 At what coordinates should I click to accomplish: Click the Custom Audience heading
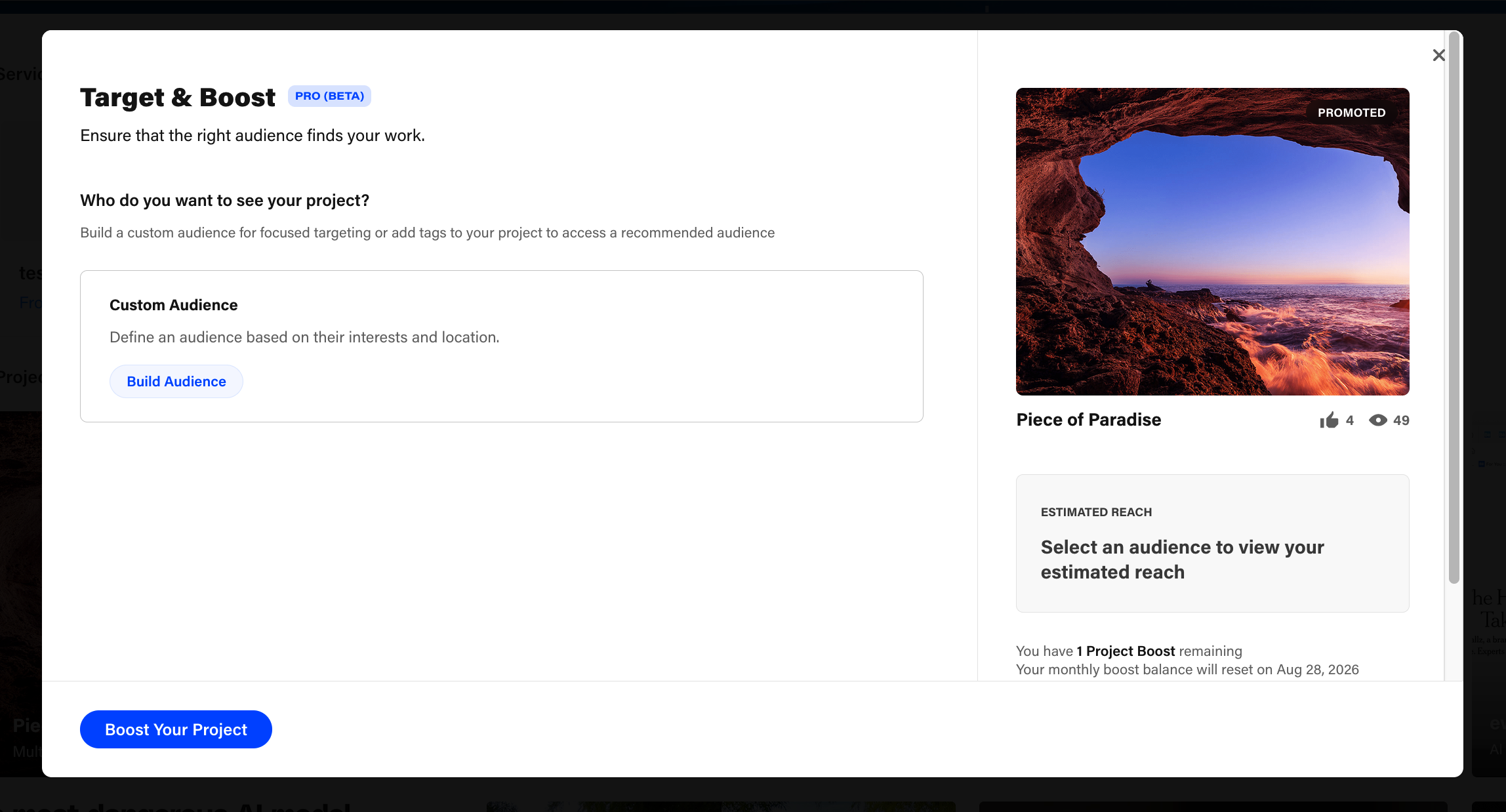174,305
